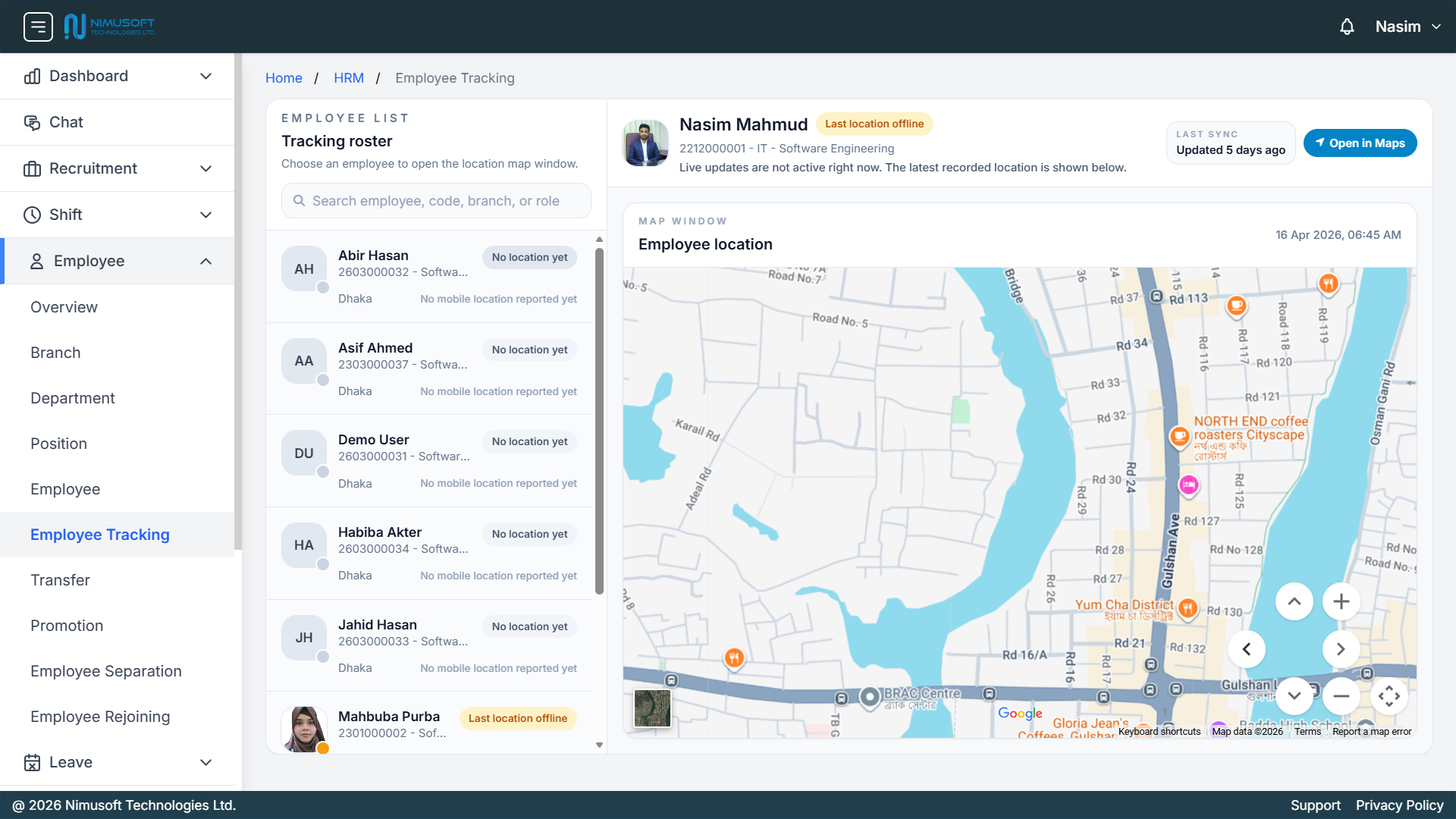Select the Shift clock icon in sidebar
1456x819 pixels.
pos(32,215)
